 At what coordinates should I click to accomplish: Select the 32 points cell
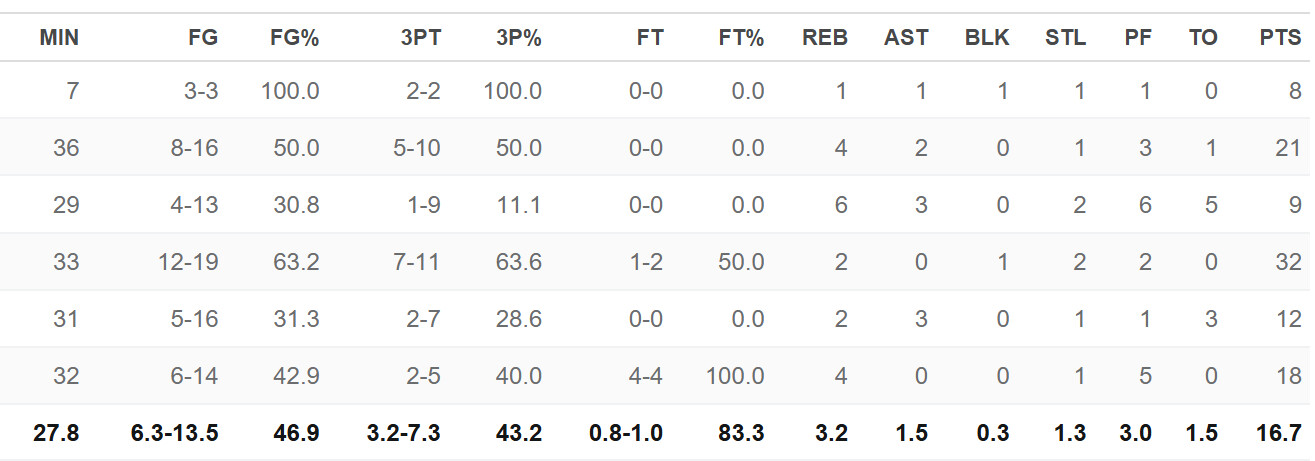click(x=1289, y=262)
